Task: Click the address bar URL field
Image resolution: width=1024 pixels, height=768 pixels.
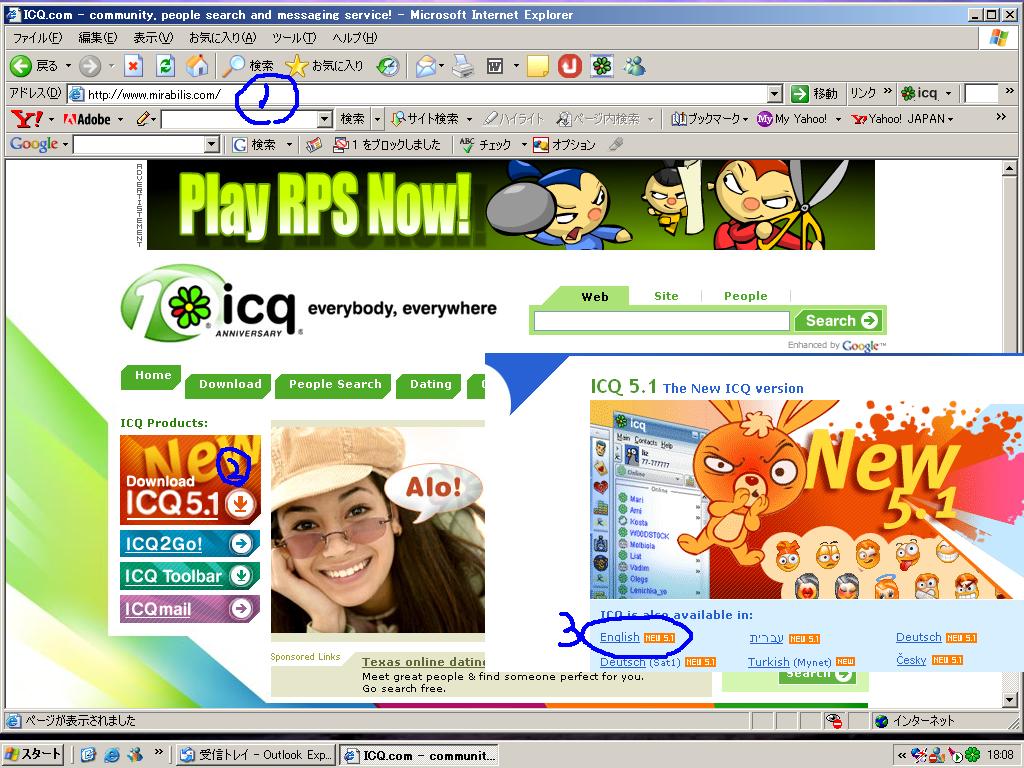Action: coord(418,94)
